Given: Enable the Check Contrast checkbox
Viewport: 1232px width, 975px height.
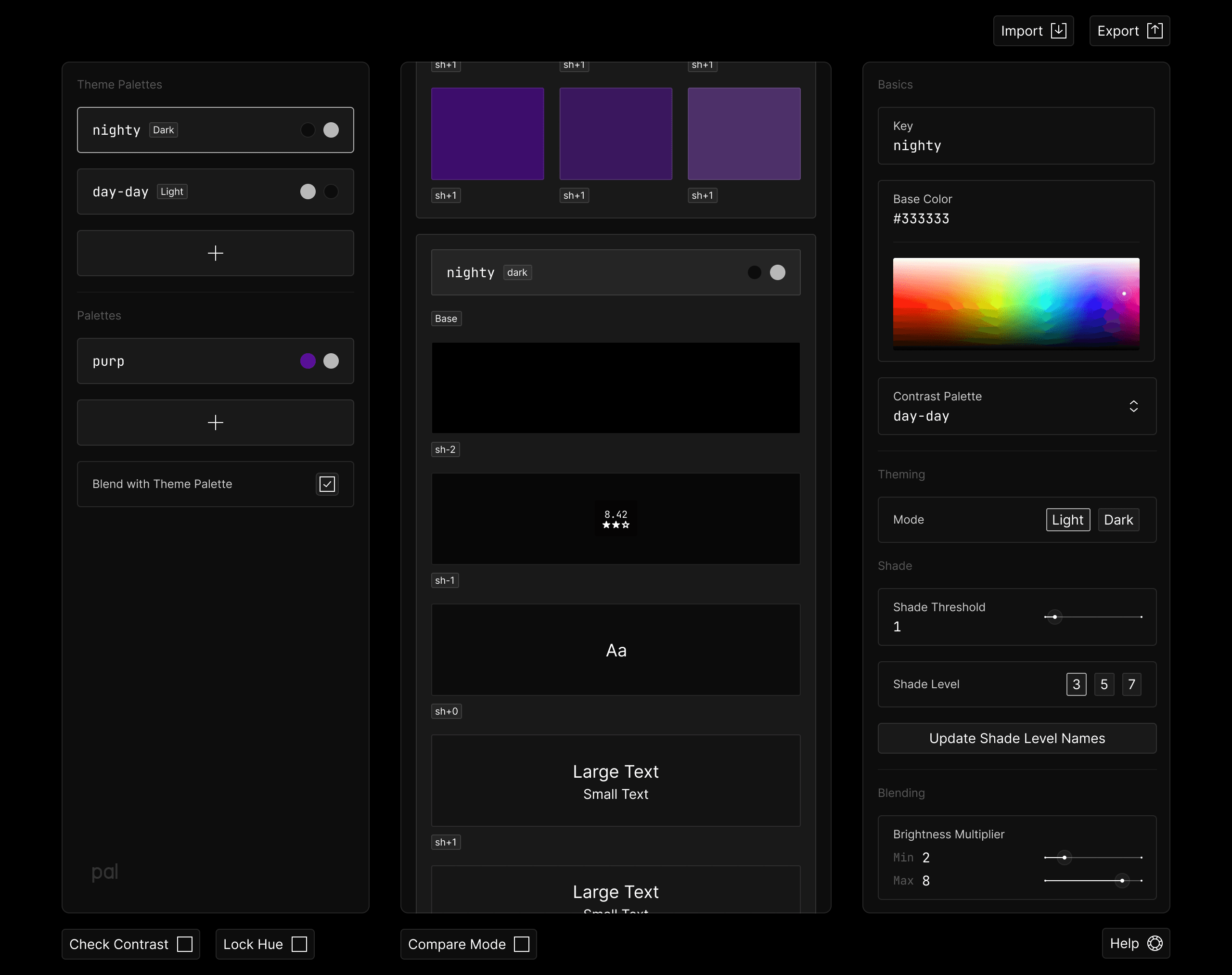Looking at the screenshot, I should (184, 944).
